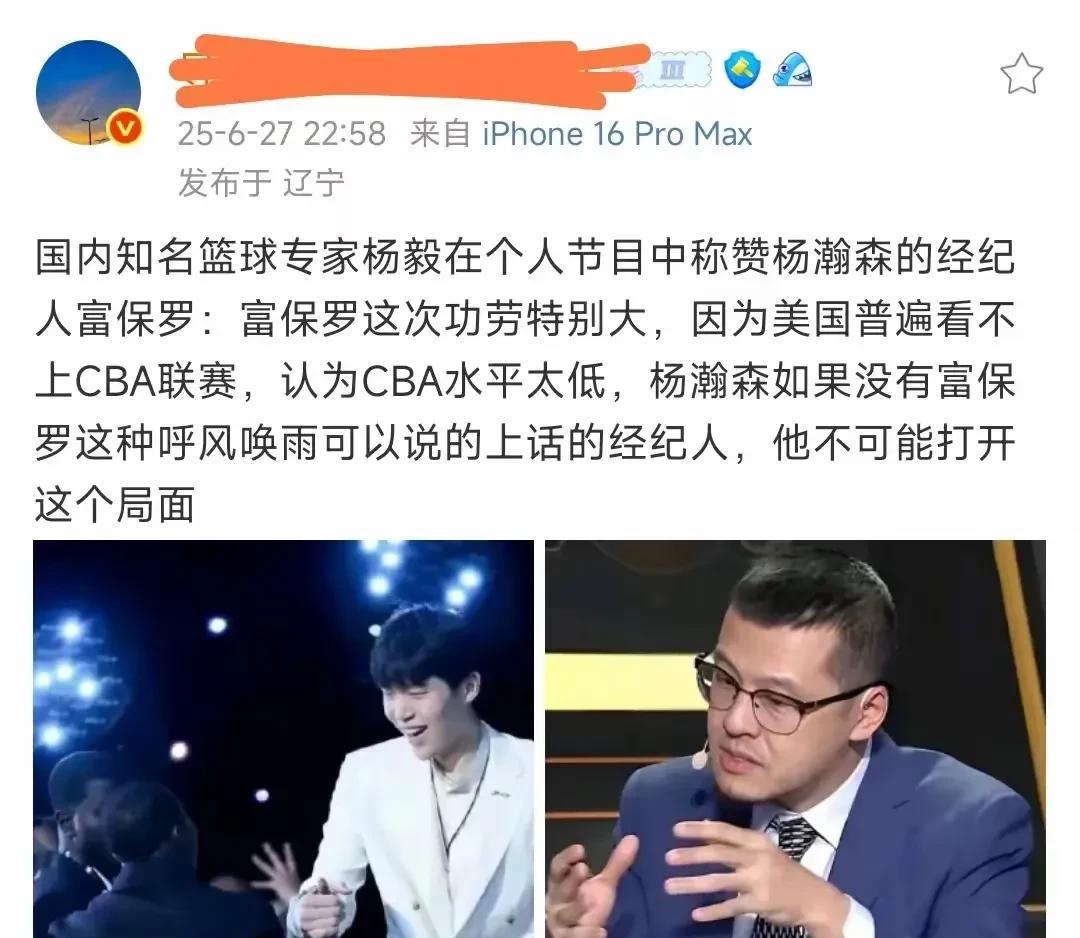Tap the first line mentioning 杨毅
The height and width of the screenshot is (938, 1080).
pyautogui.click(x=525, y=256)
